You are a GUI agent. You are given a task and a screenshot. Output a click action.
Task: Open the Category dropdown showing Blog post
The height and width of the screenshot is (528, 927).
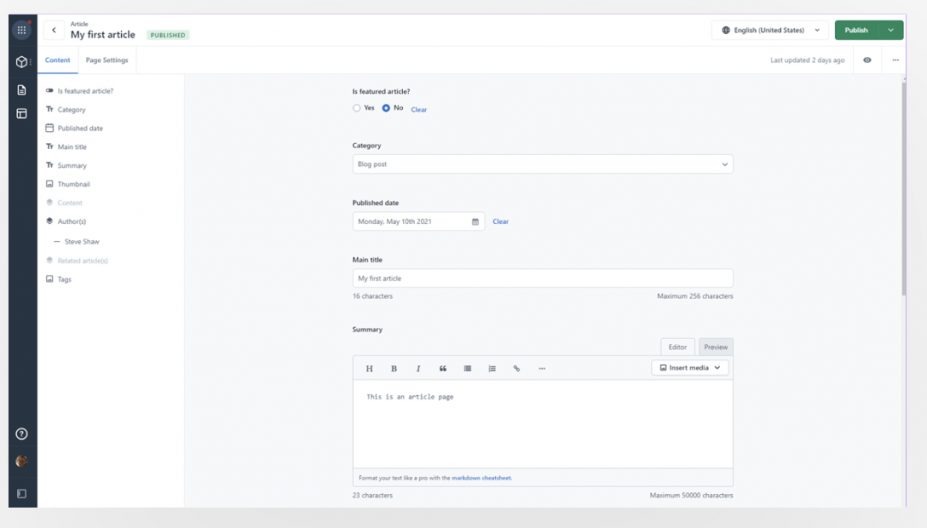542,164
